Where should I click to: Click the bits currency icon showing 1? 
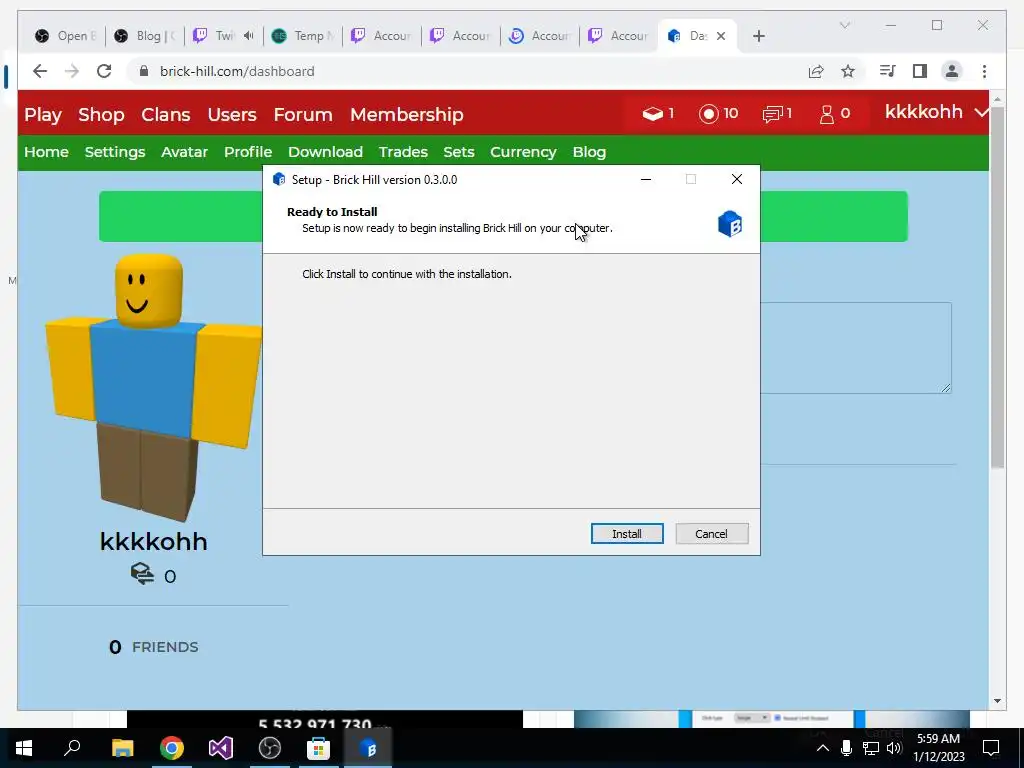652,114
